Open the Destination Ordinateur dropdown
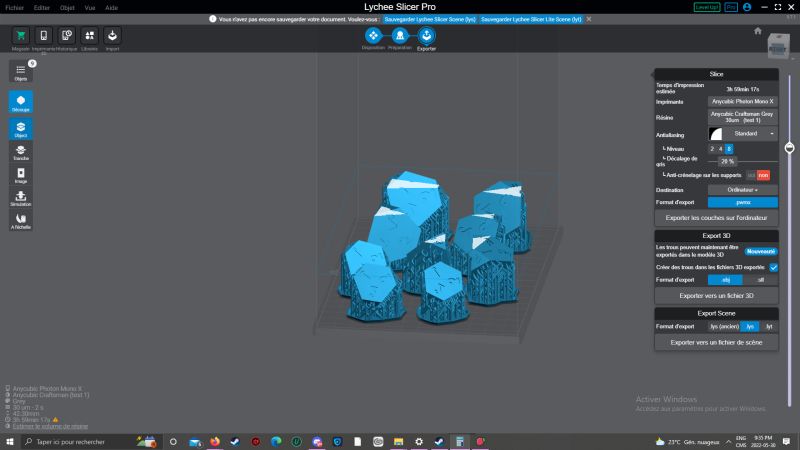The height and width of the screenshot is (450, 800). pos(743,190)
